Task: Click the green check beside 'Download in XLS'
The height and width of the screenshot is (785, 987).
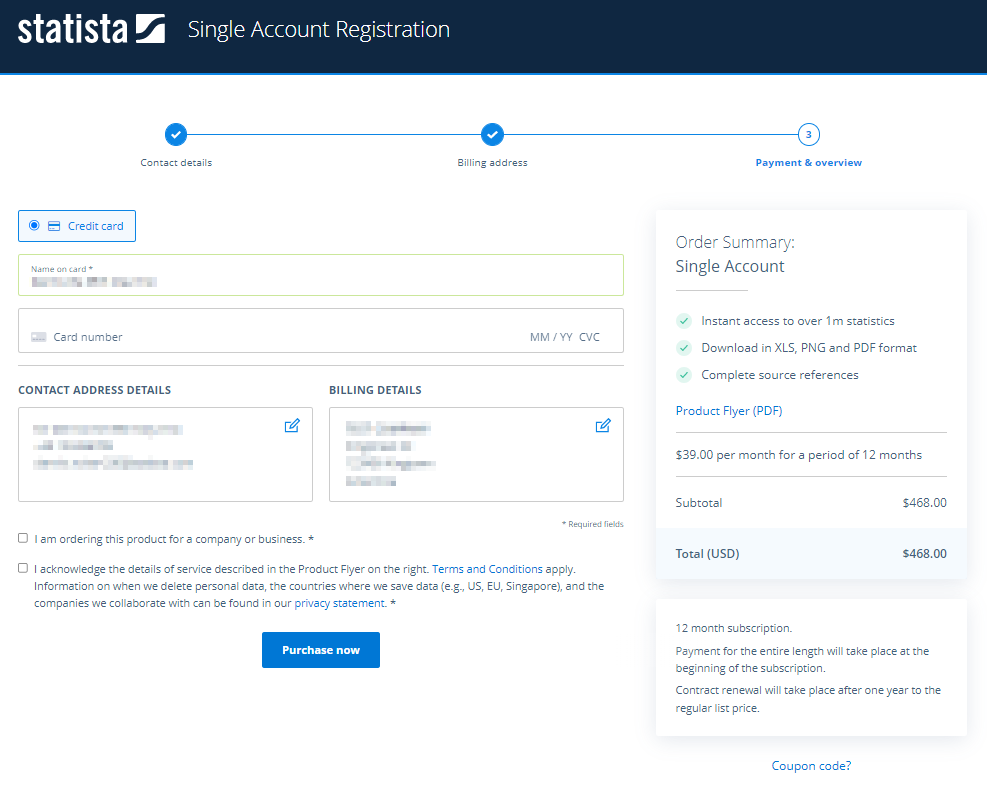Action: (684, 347)
